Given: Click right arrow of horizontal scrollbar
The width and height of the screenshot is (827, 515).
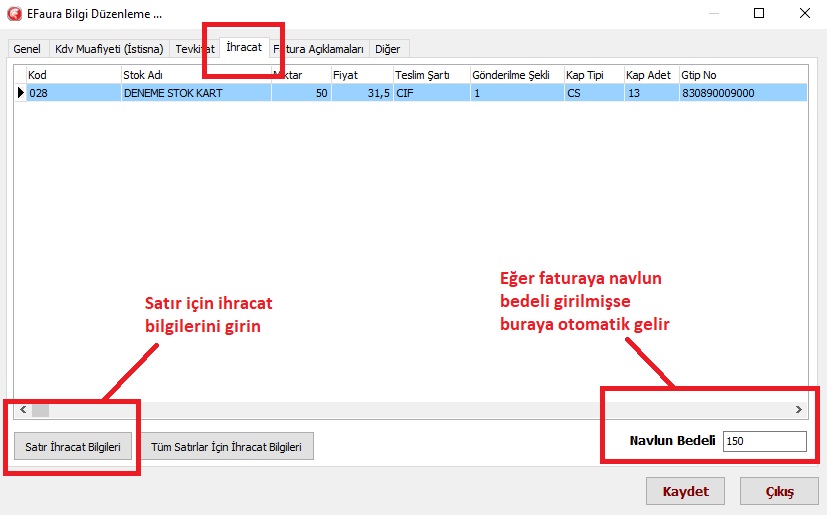Looking at the screenshot, I should pos(798,409).
